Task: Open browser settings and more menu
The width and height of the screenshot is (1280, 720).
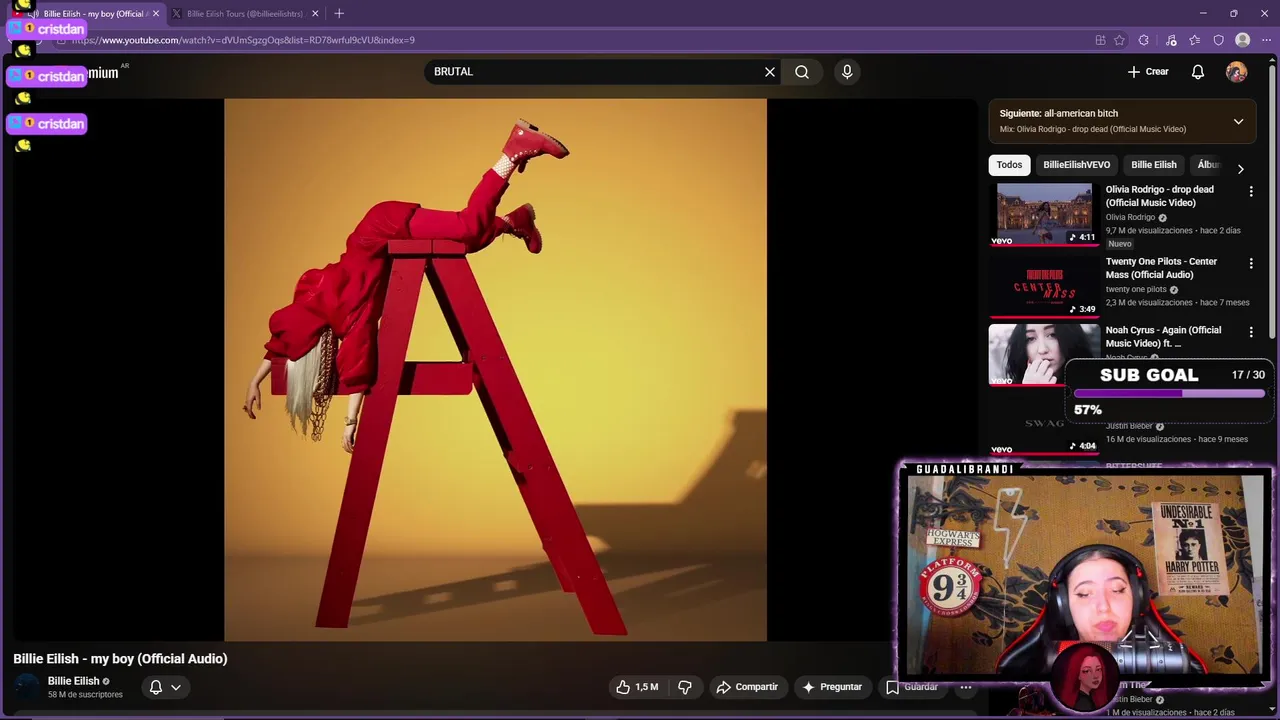Action: coord(1266,40)
